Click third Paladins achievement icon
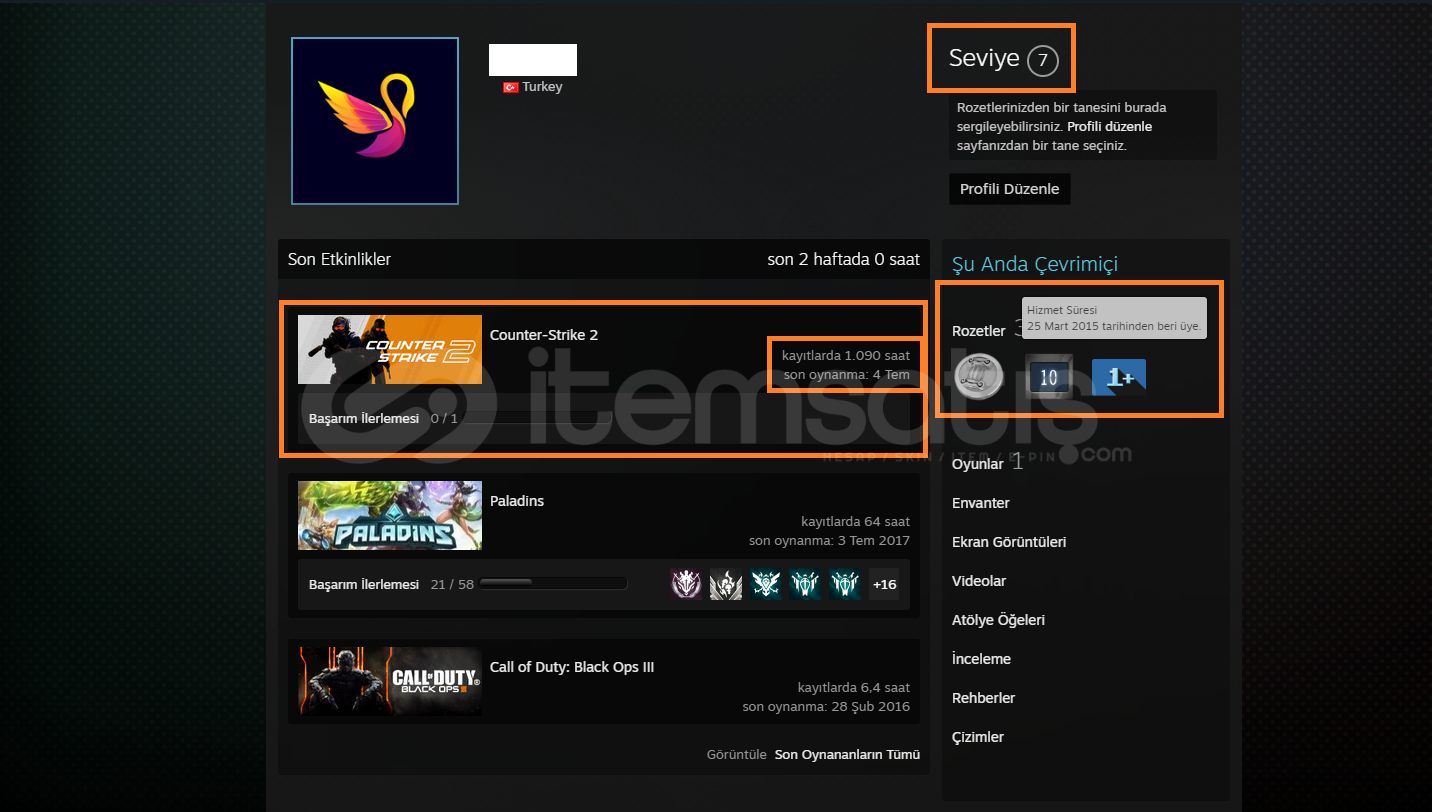 point(766,584)
